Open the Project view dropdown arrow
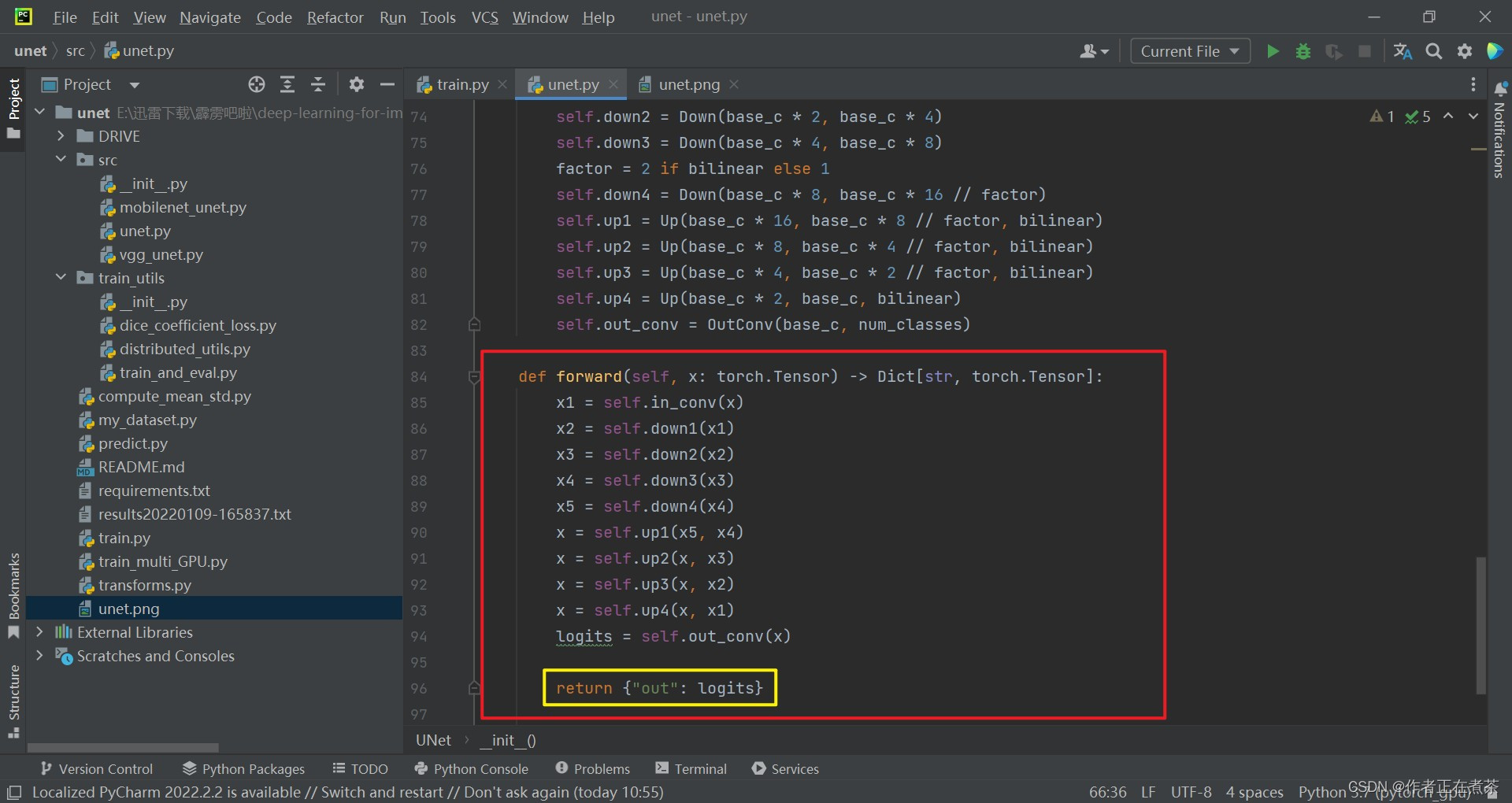This screenshot has height=803, width=1512. 135,85
